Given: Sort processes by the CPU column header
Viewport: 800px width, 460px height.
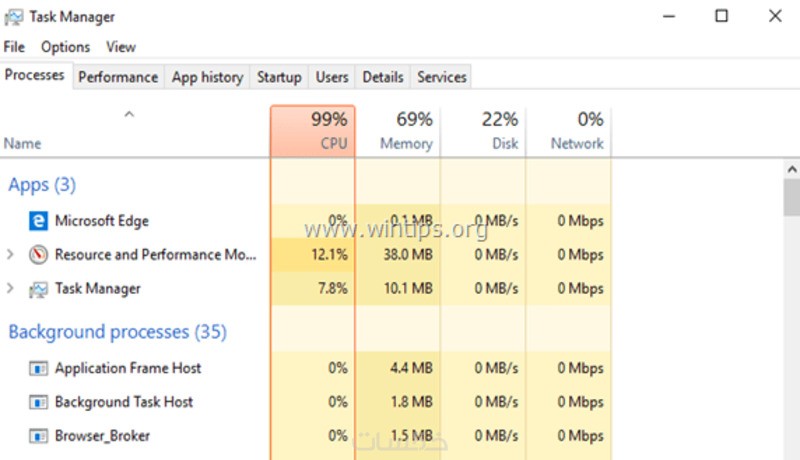Looking at the screenshot, I should [x=313, y=131].
